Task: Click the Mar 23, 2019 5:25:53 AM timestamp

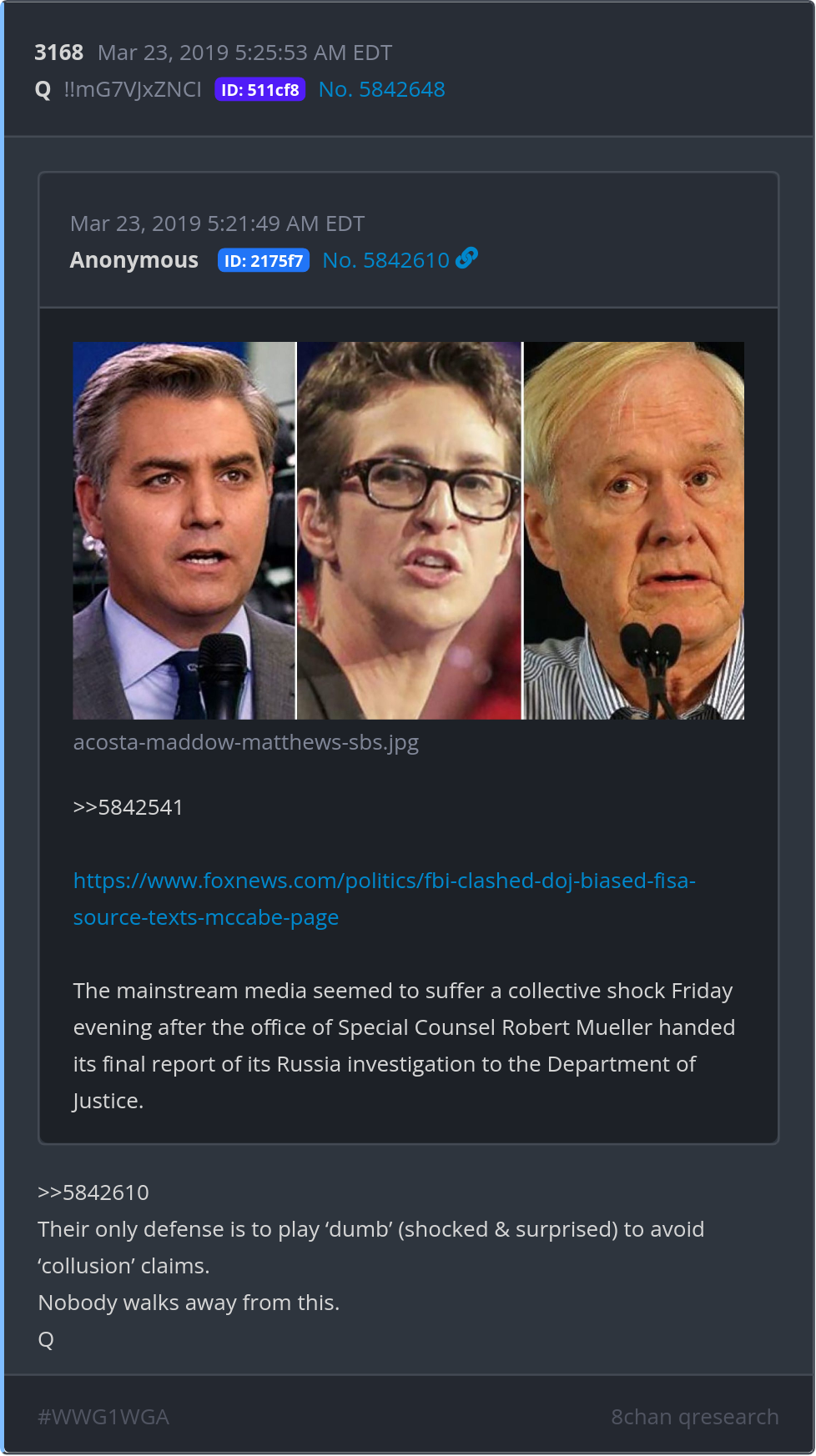Action: click(x=244, y=53)
